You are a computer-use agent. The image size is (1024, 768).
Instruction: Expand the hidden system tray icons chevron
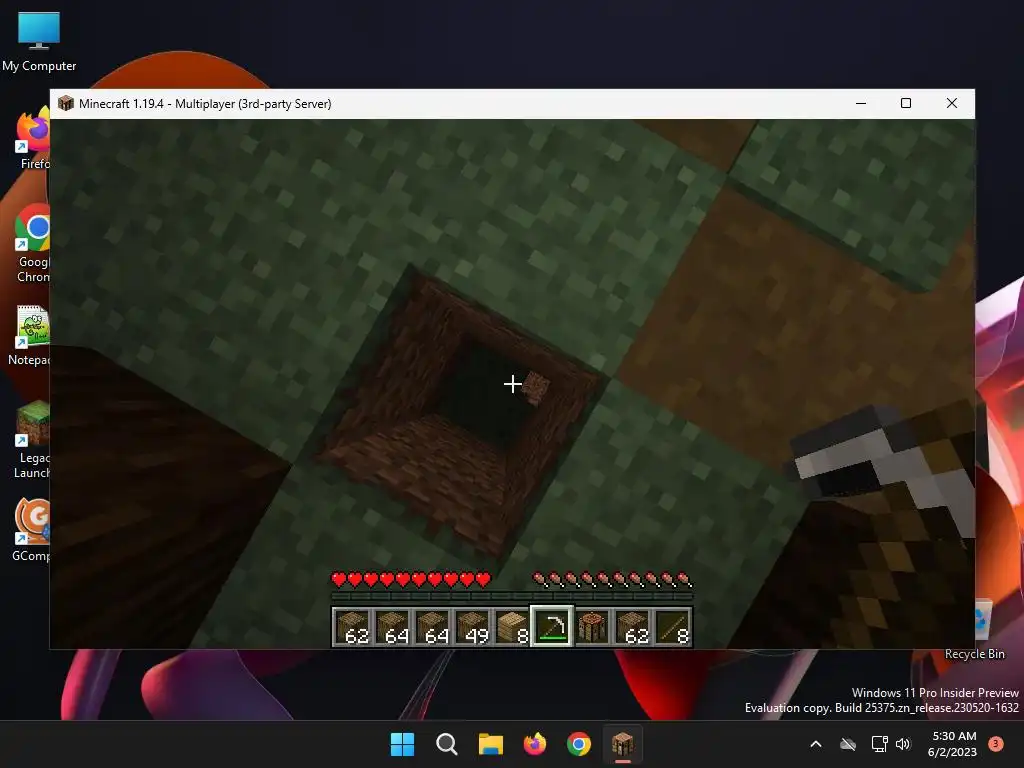(x=816, y=744)
